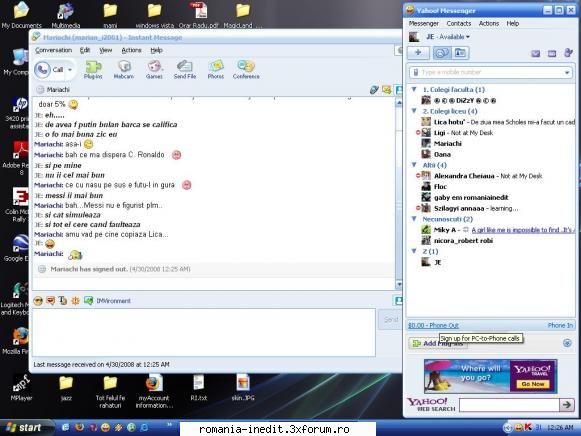Open the Contacts menu in Messenger
The width and height of the screenshot is (581, 436).
tap(459, 23)
